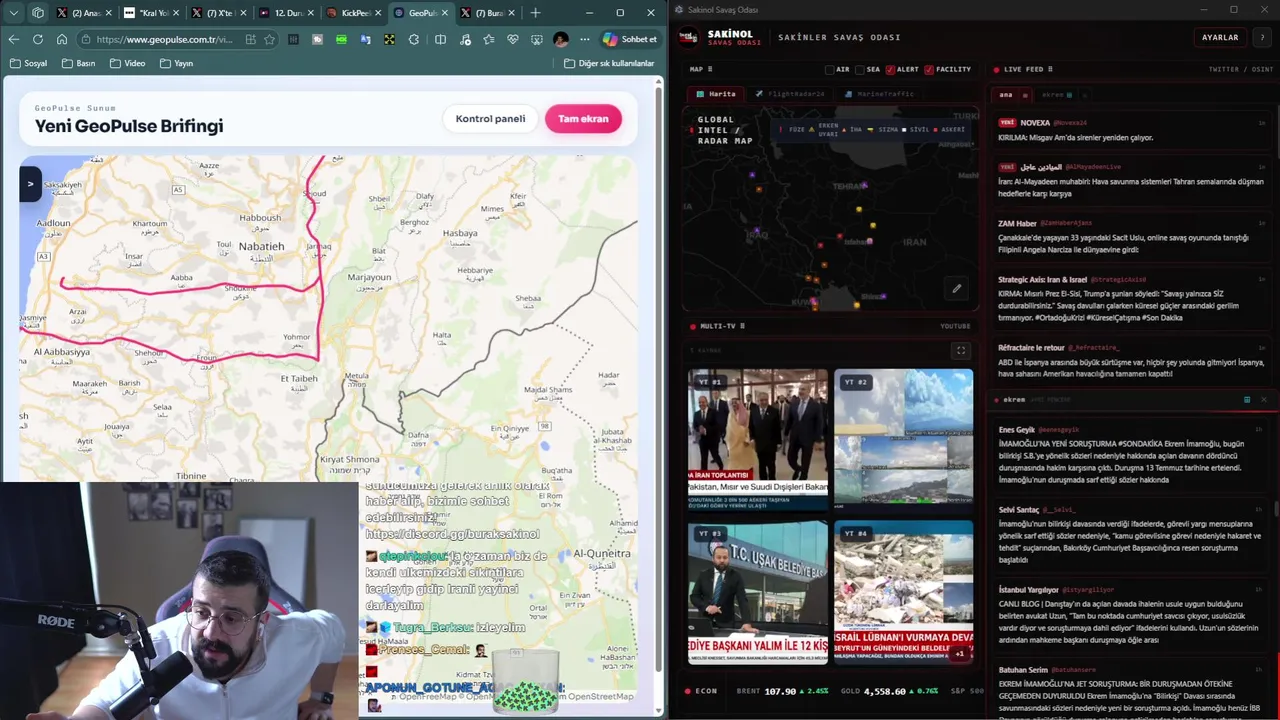Switch to the MarineTraffic tab

pos(879,94)
